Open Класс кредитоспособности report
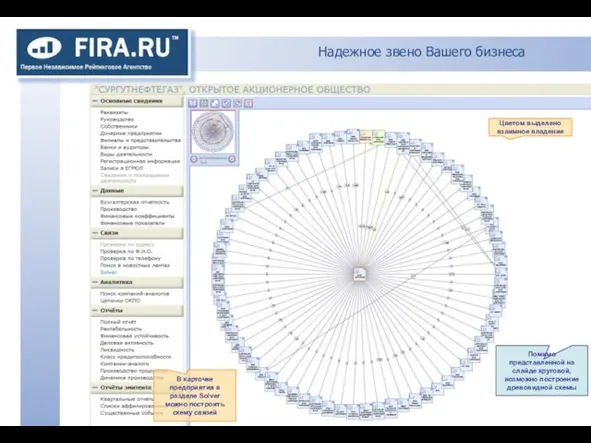 (135, 357)
